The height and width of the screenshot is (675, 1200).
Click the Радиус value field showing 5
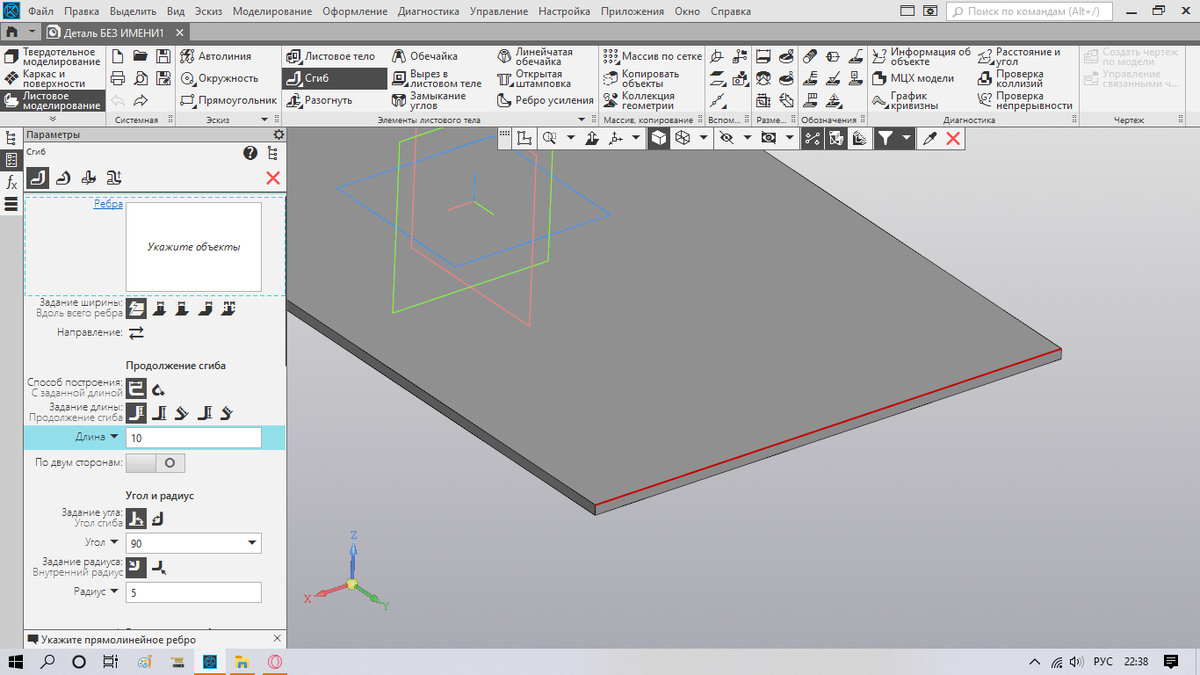[x=194, y=592]
